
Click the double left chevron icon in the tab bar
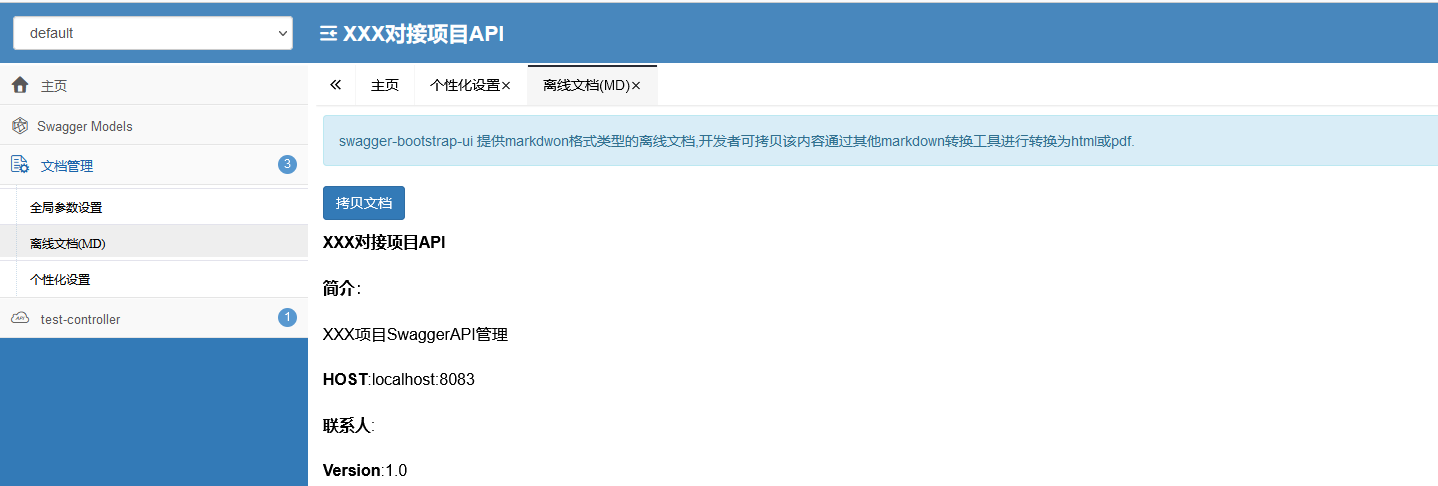[335, 85]
